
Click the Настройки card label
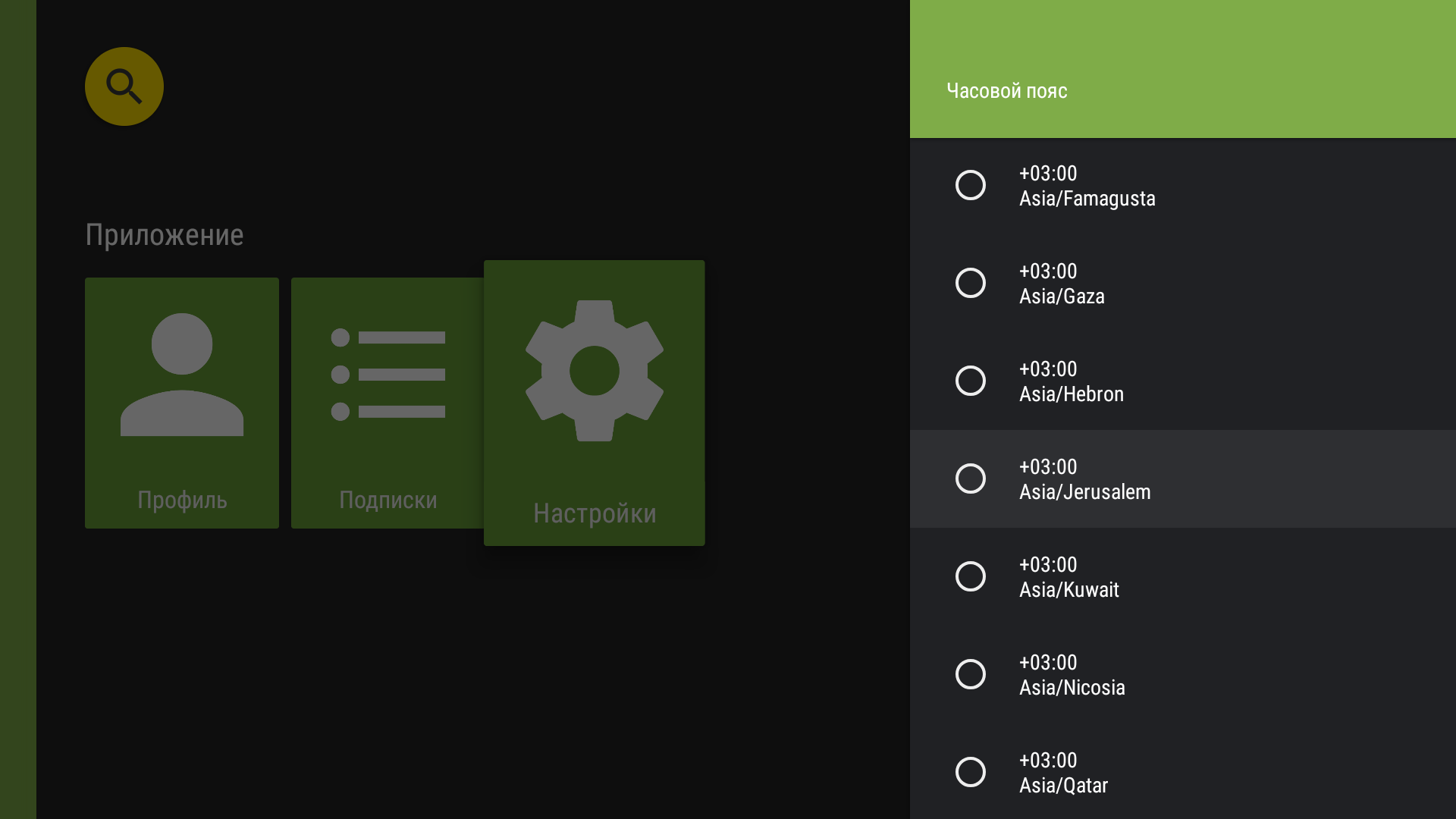tap(595, 513)
